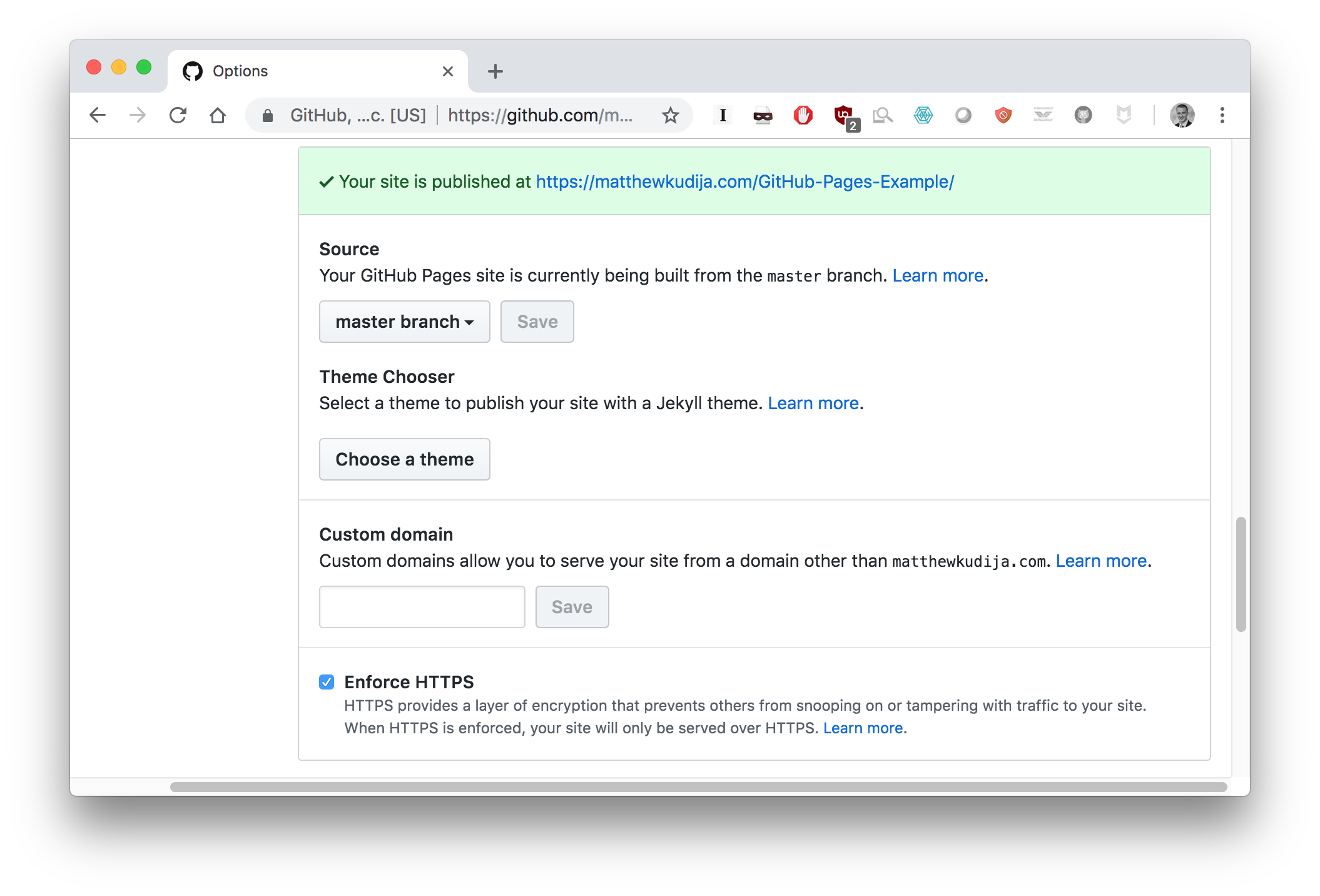Image resolution: width=1320 pixels, height=896 pixels.
Task: Open the browser home page icon
Action: pyautogui.click(x=218, y=115)
